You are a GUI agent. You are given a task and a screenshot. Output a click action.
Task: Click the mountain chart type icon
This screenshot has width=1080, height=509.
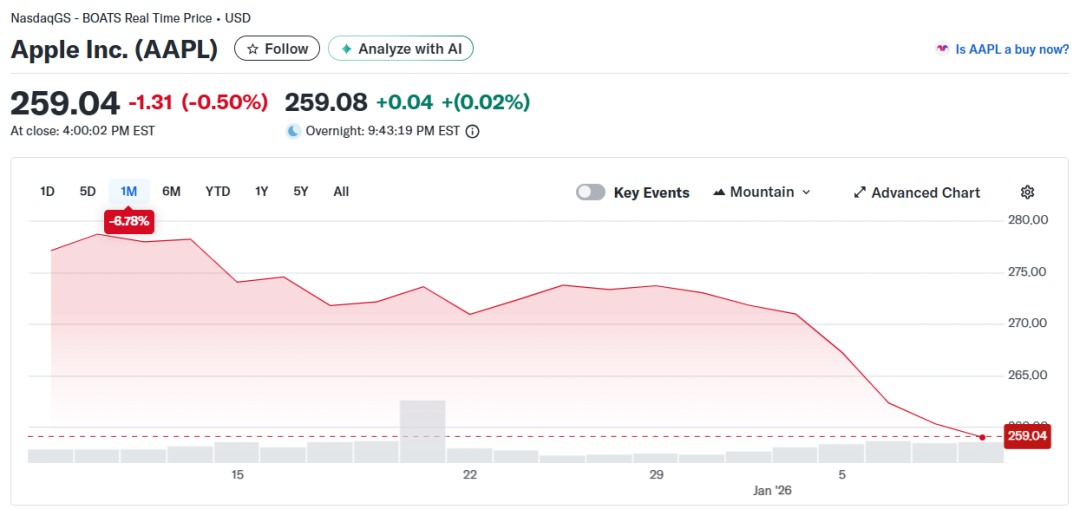(x=719, y=192)
